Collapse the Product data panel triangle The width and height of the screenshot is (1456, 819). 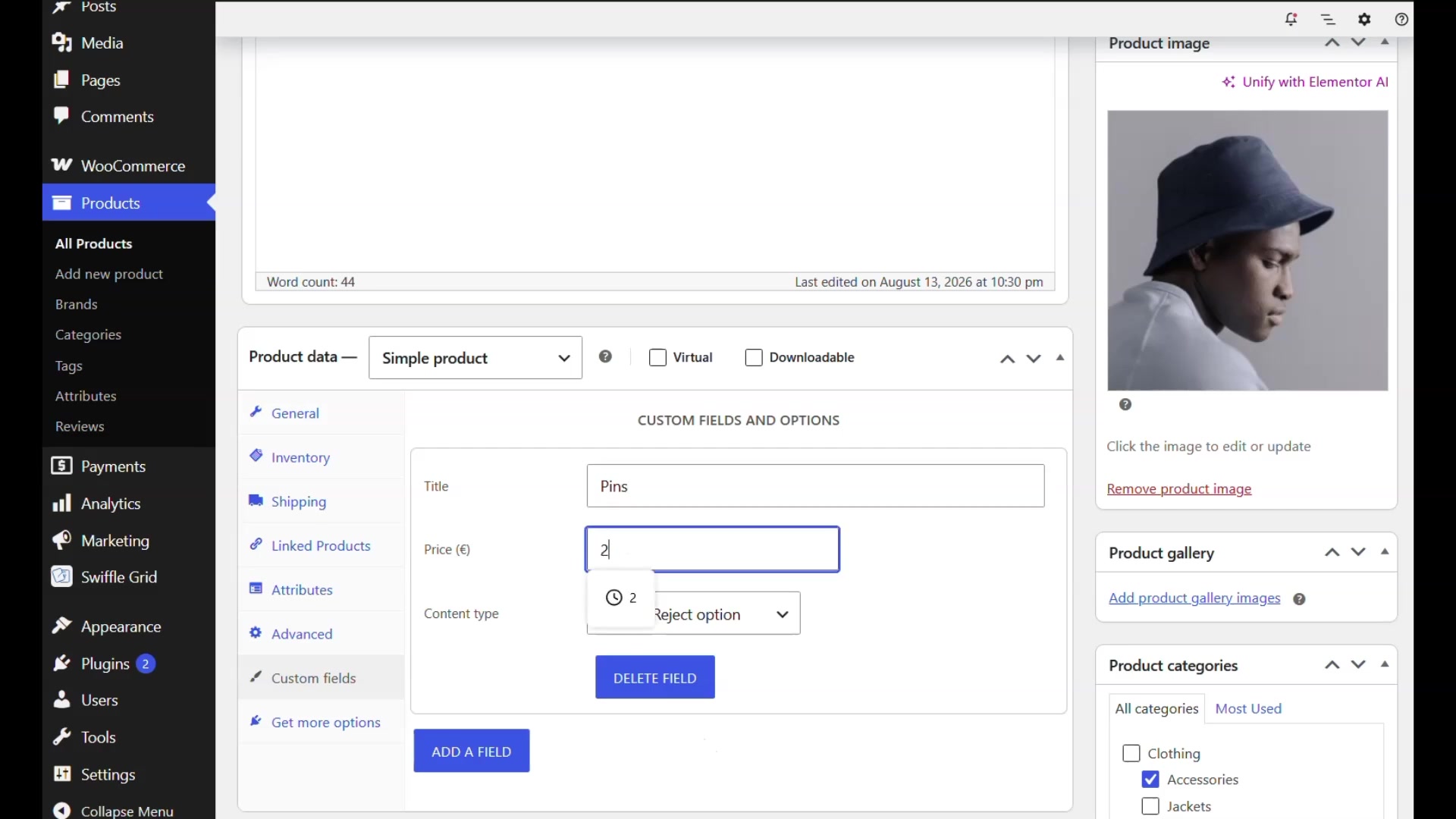(x=1060, y=358)
